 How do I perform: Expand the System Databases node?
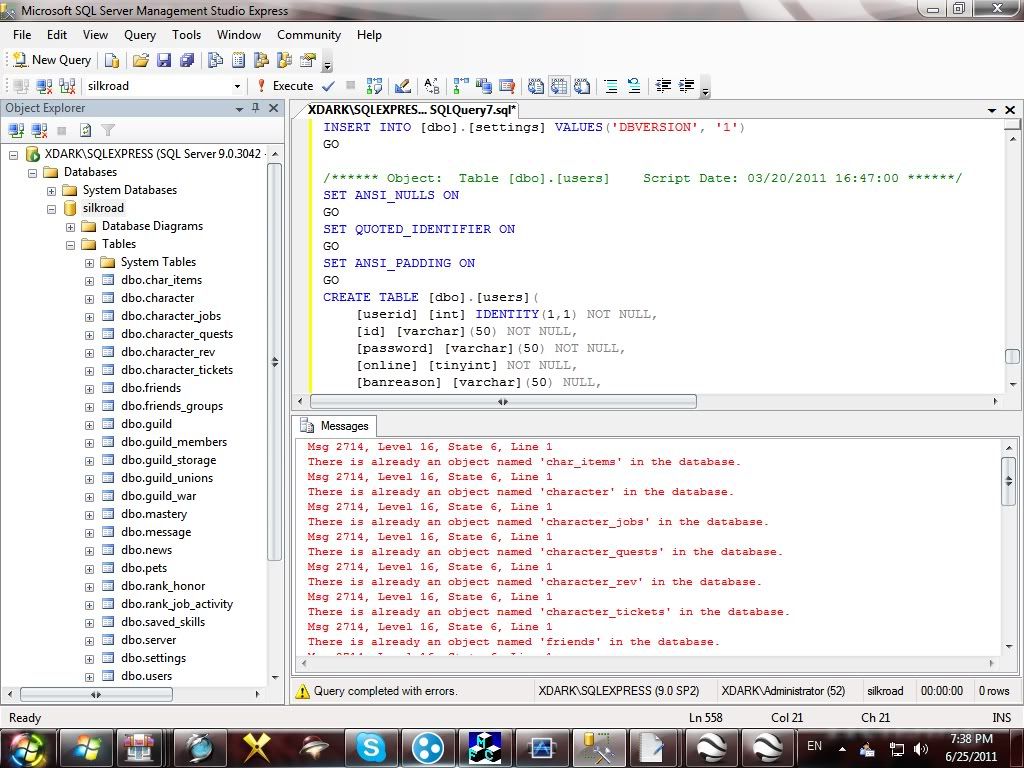pos(52,191)
